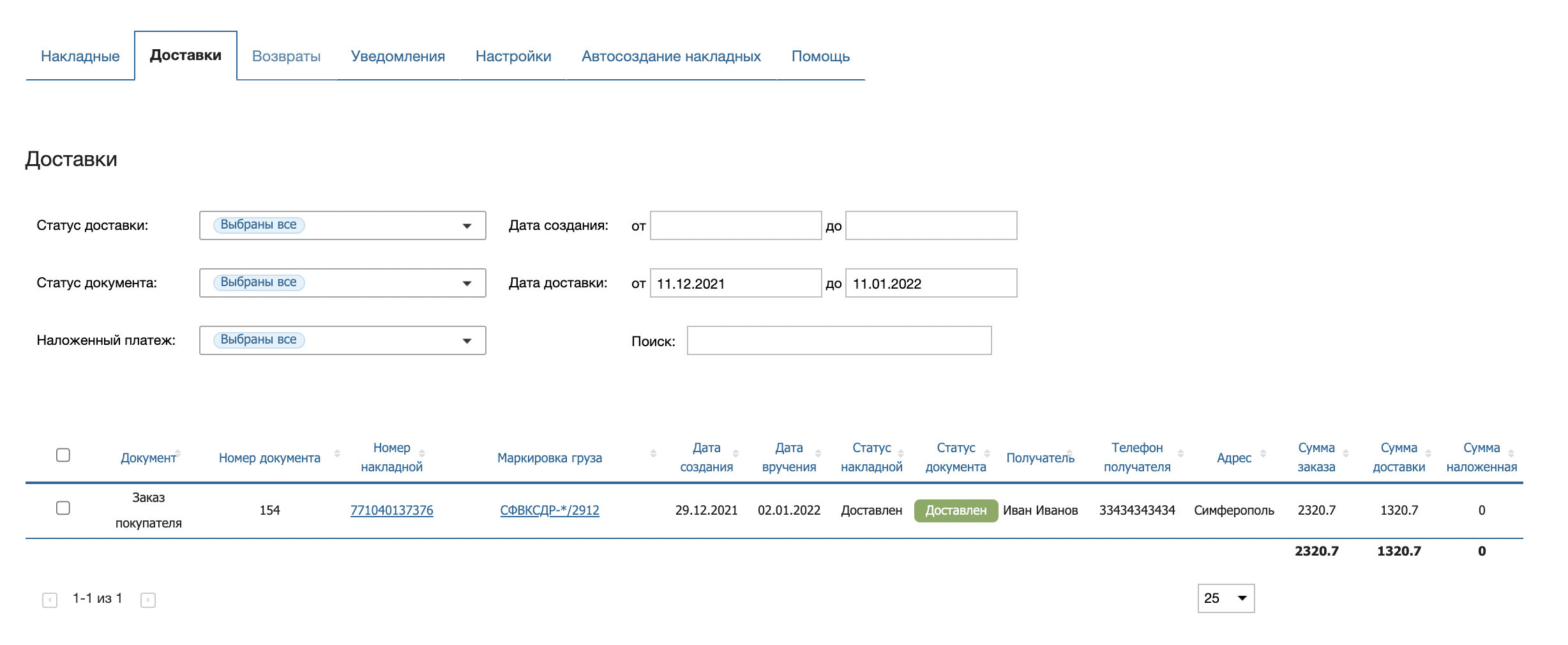Open cargo marking link СФВКСДР-*/2912

(x=550, y=510)
